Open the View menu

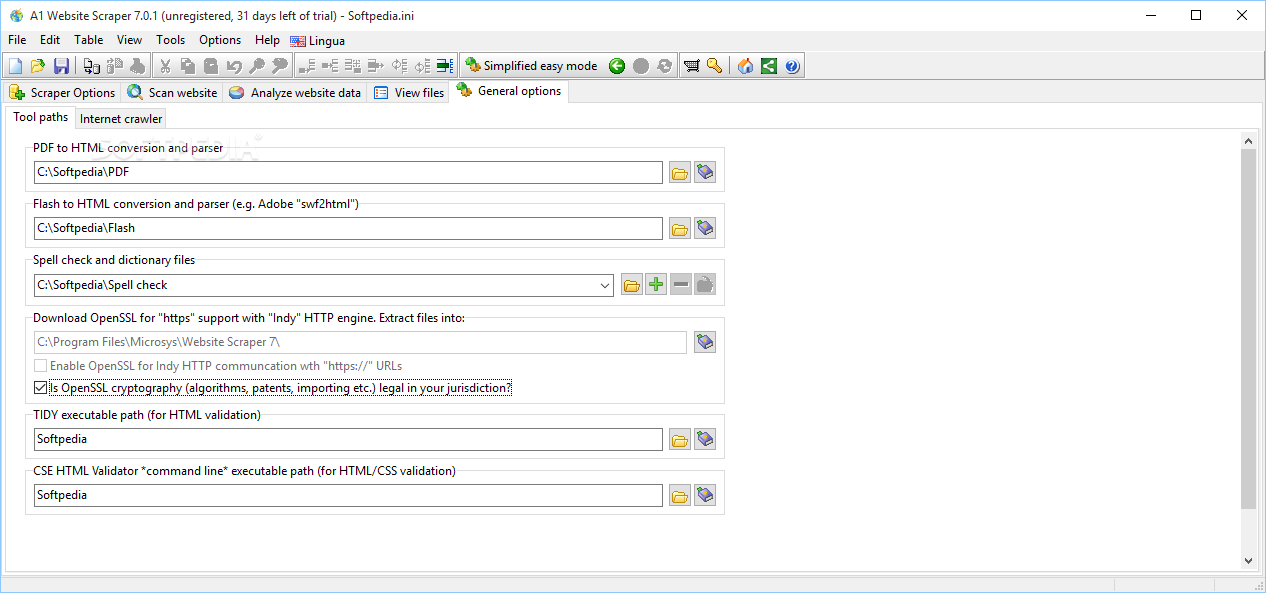point(129,40)
